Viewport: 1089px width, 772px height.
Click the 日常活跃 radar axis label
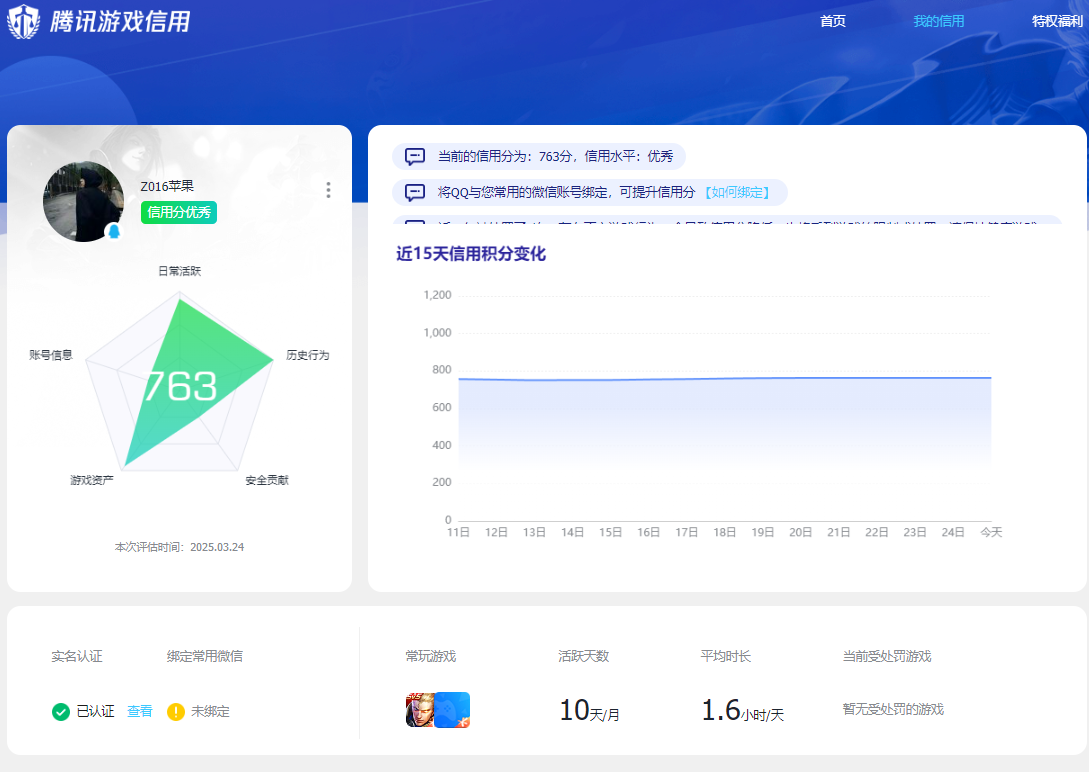(x=179, y=271)
